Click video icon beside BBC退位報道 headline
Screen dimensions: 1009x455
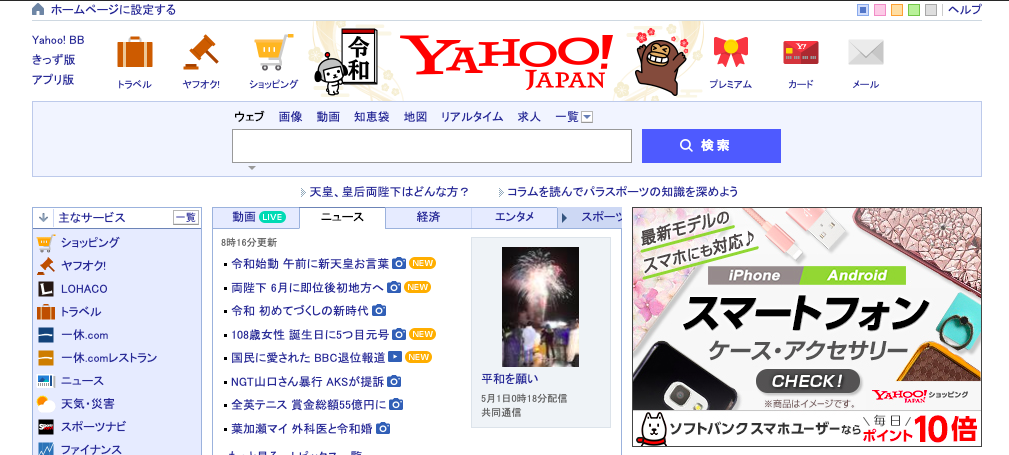(x=395, y=357)
